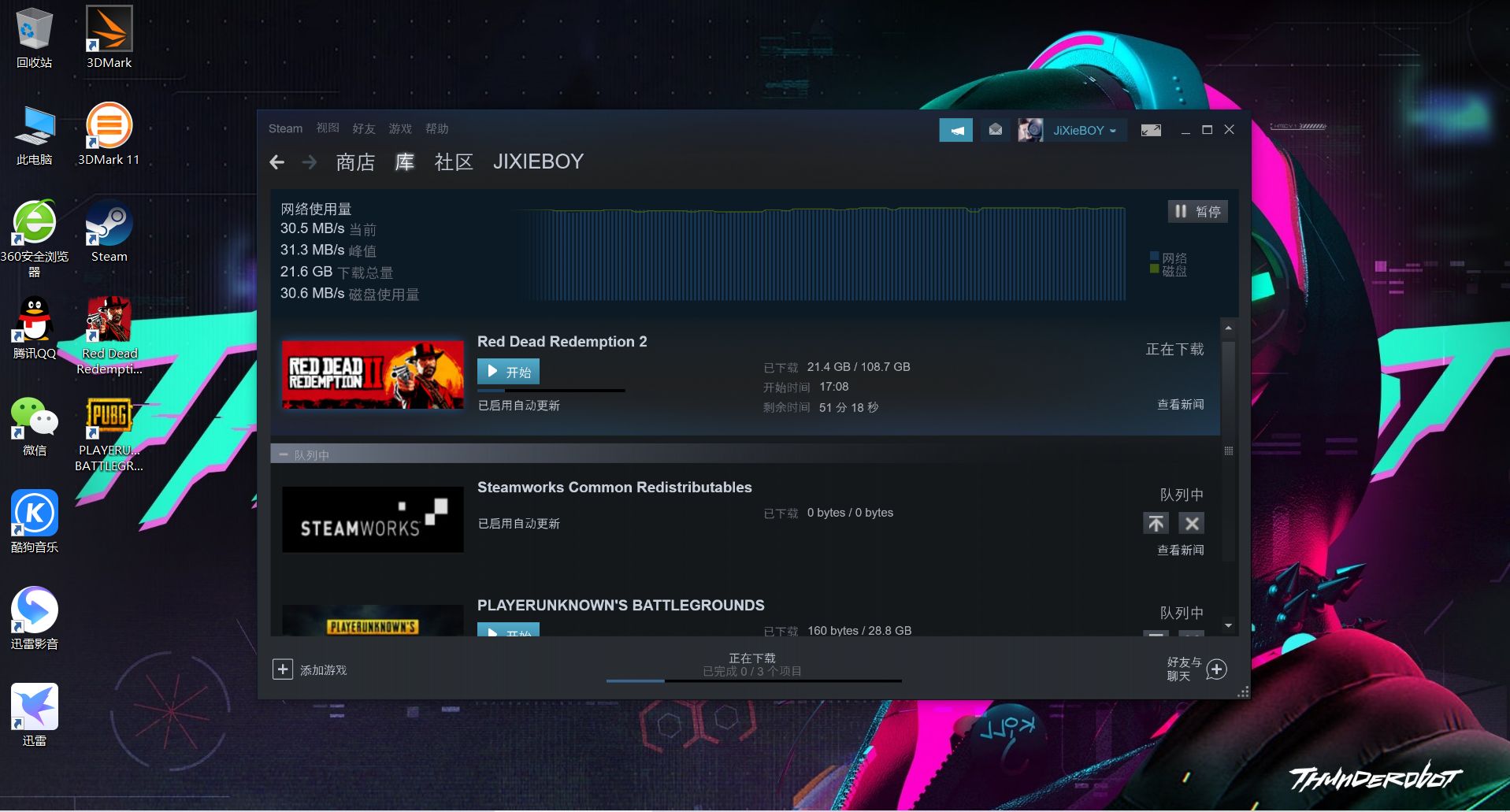1510x812 pixels.
Task: Open the 帮助 (Help) menu
Action: click(436, 129)
